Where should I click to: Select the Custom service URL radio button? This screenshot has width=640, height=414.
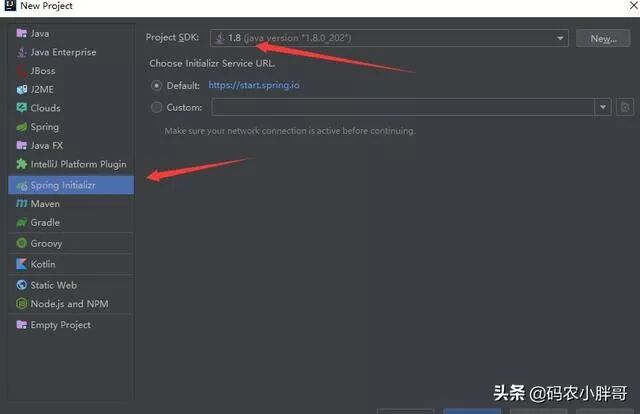click(156, 107)
